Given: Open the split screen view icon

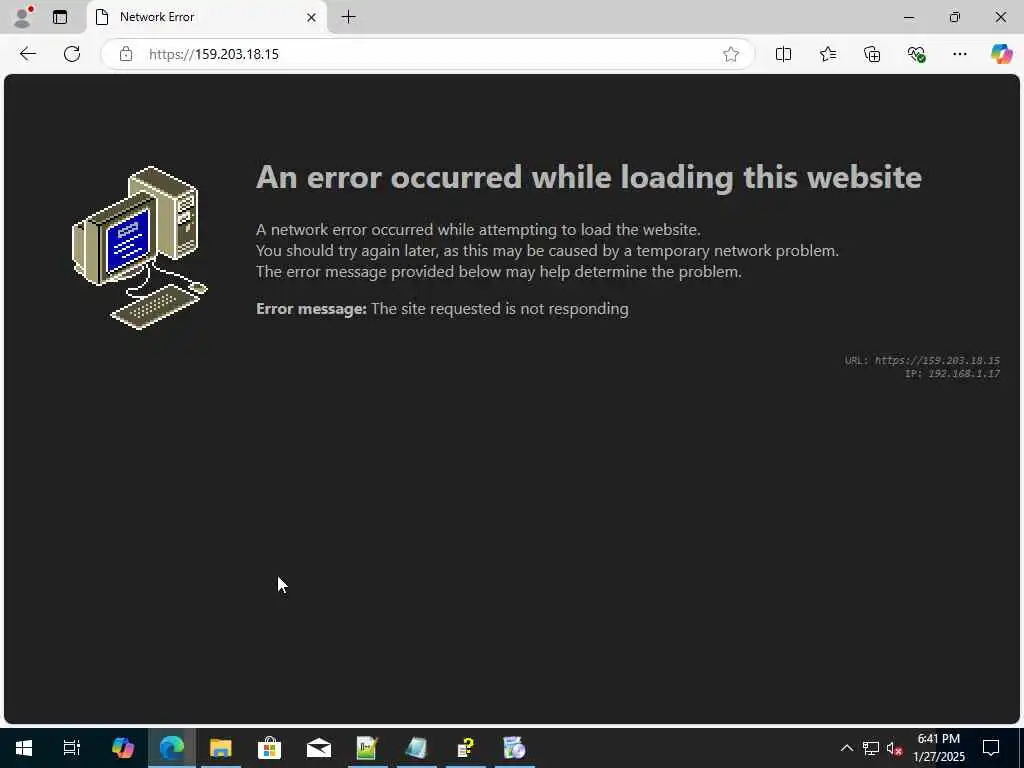Looking at the screenshot, I should tap(784, 54).
